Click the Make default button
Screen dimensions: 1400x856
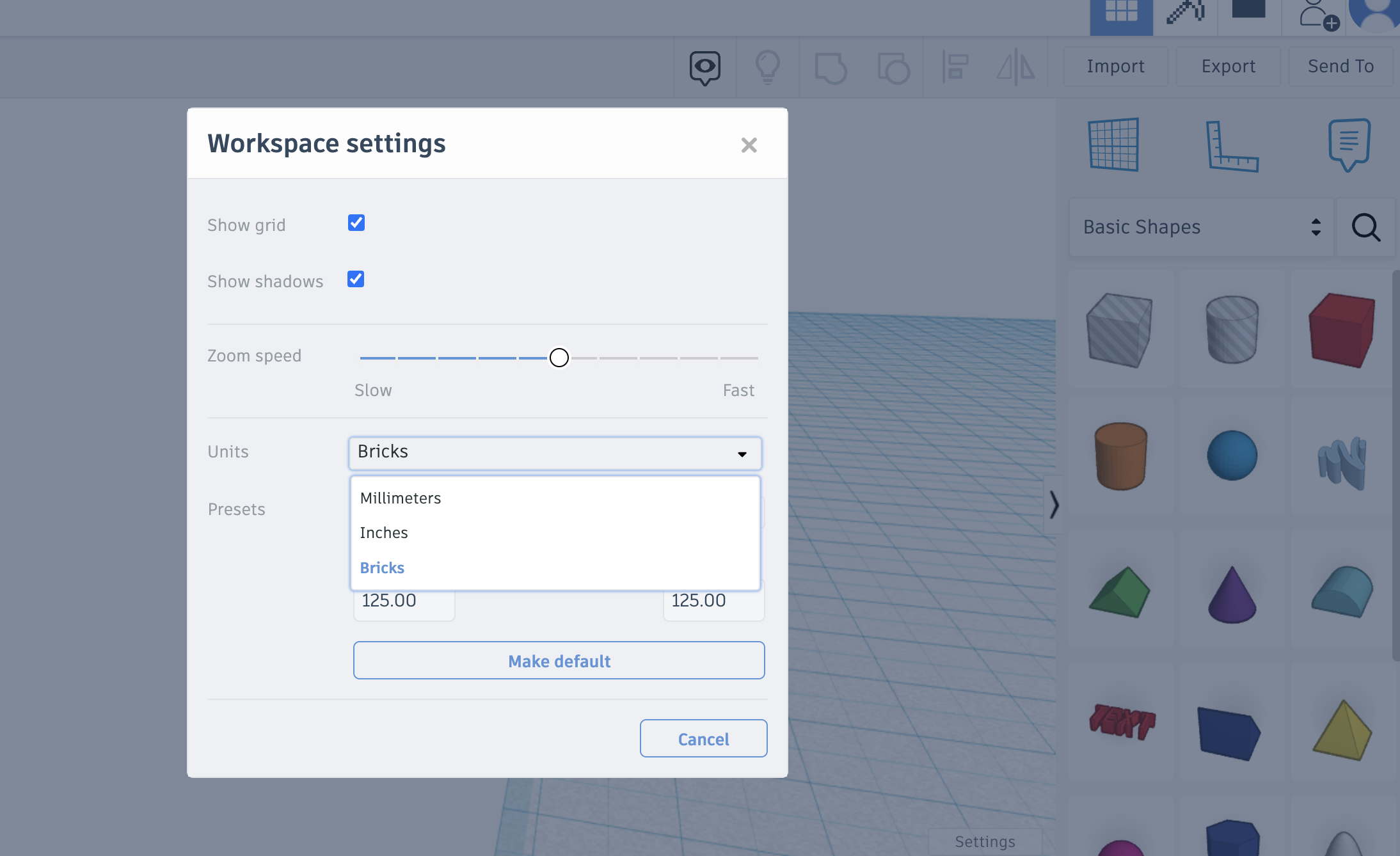[x=558, y=661]
